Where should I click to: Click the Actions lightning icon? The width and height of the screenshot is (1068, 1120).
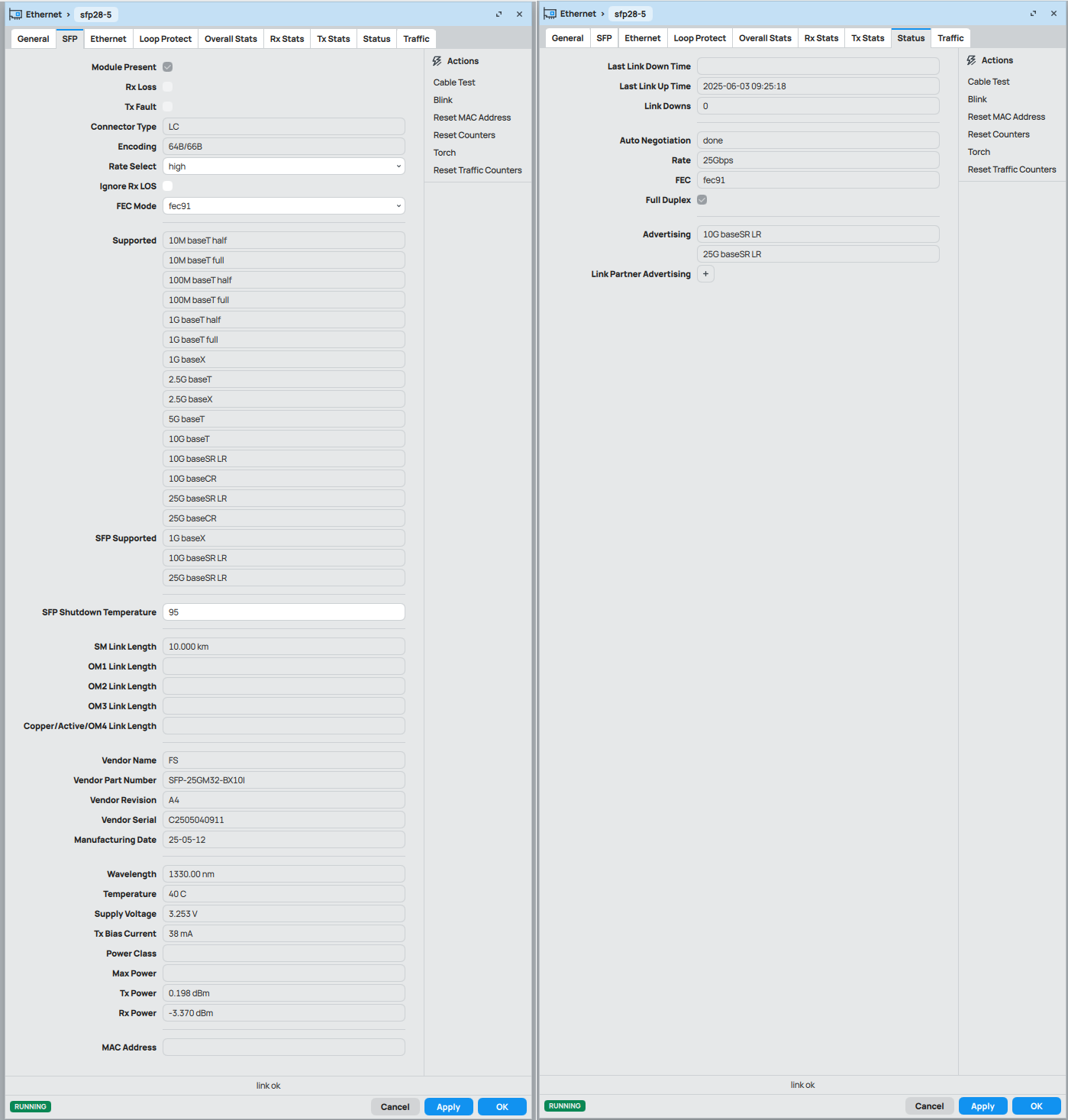[x=436, y=60]
